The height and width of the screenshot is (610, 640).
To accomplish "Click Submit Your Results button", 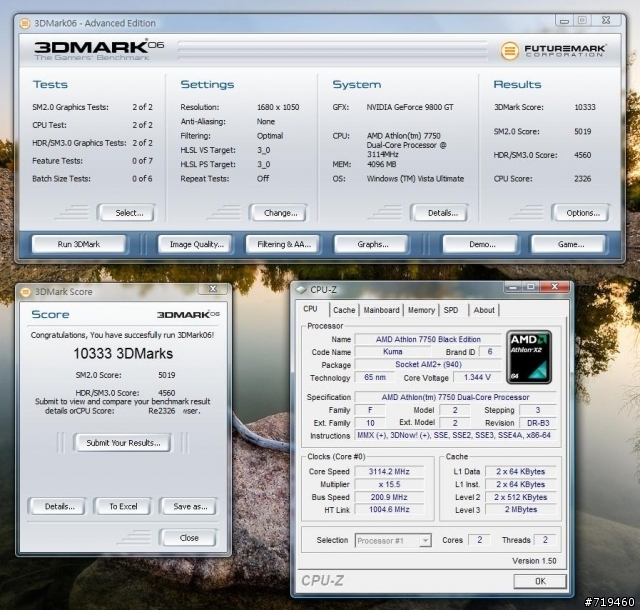I will 122,443.
